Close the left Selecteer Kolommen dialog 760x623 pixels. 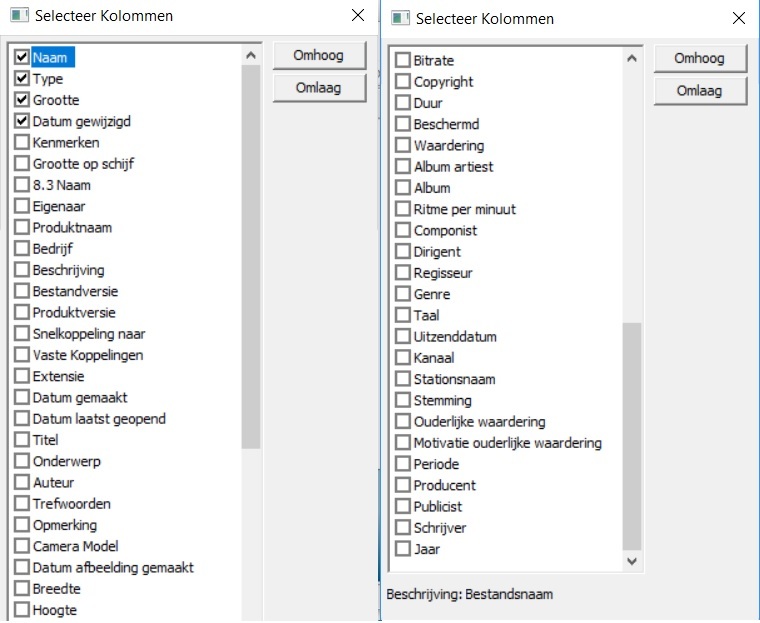coord(358,15)
